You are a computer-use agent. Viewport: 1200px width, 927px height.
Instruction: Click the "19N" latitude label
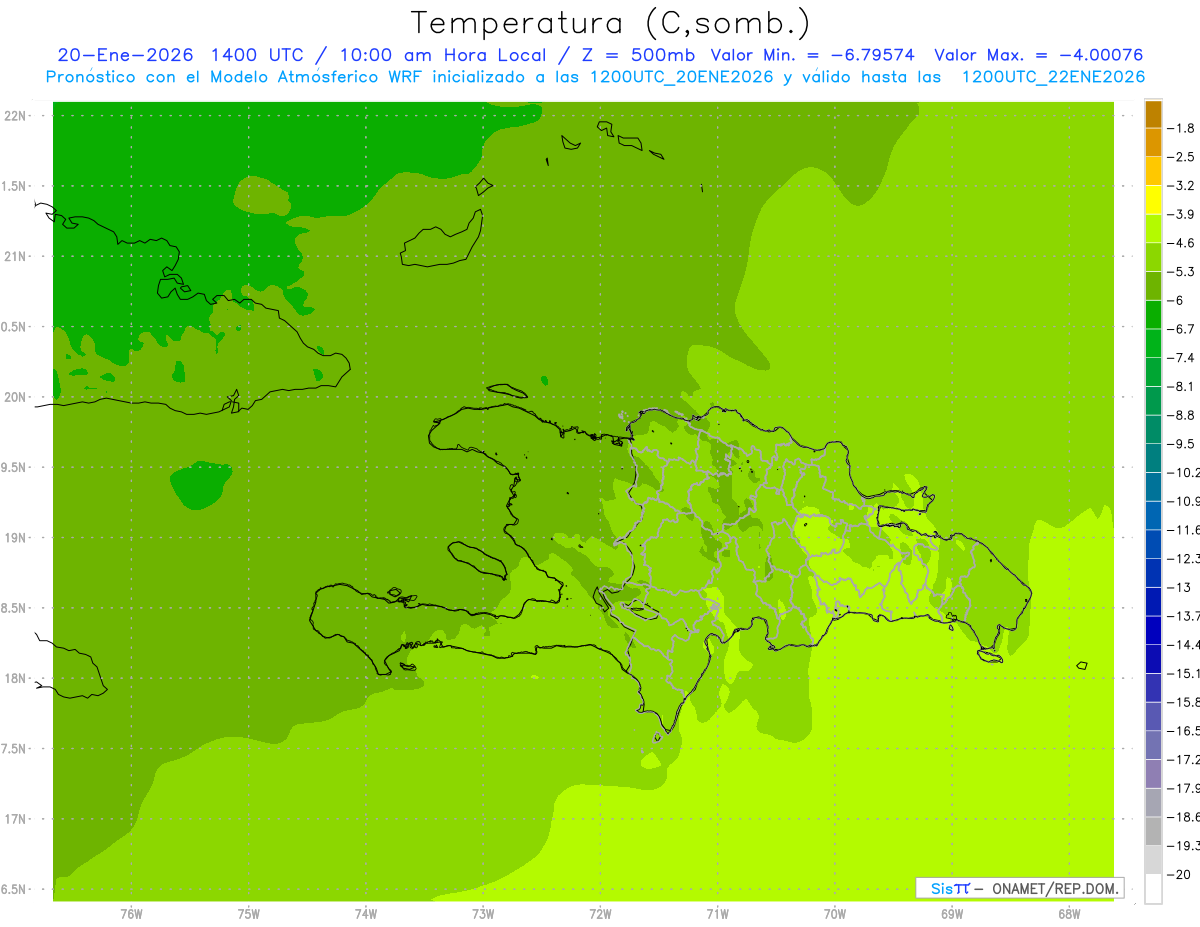point(16,538)
